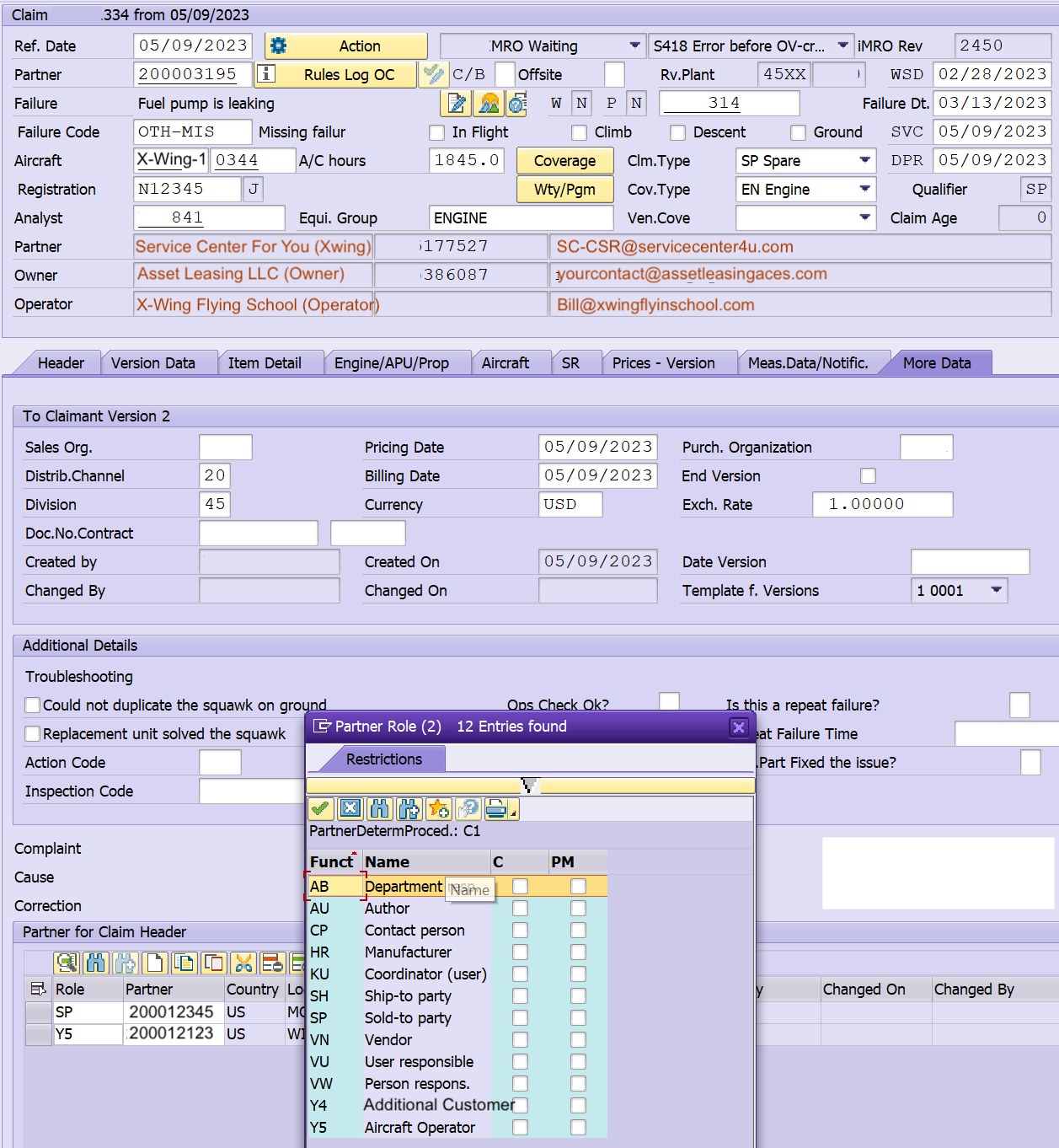Viewport: 1059px width, 1148px height.
Task: Click the mountain picture icon beside Failure text
Action: pos(488,104)
